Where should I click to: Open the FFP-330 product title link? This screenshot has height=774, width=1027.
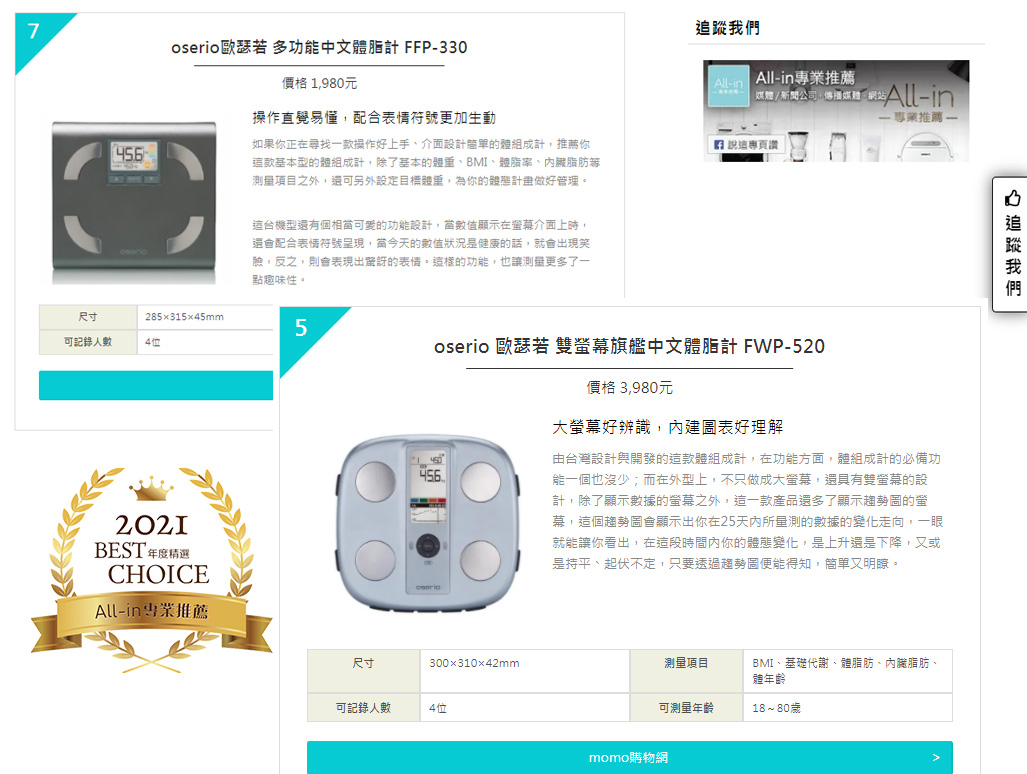(x=319, y=48)
